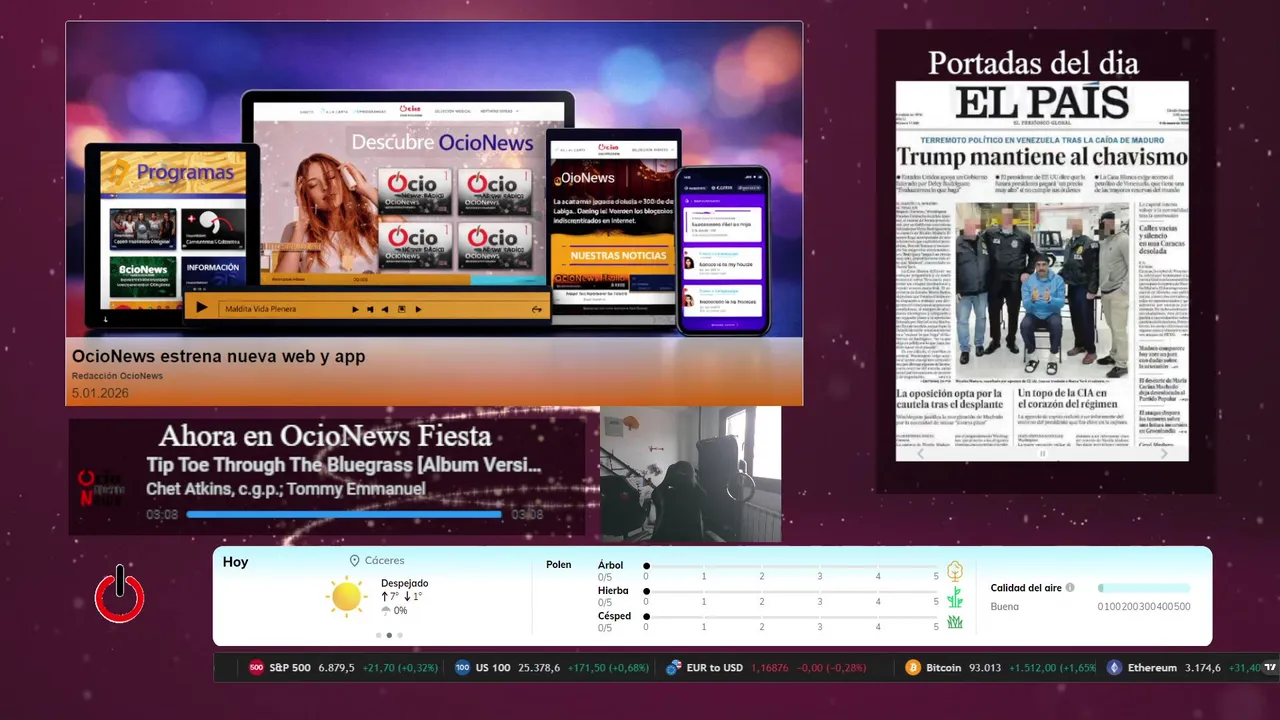Click the tree pollen icon for Árbol
This screenshot has width=1280, height=720.
pos(955,571)
